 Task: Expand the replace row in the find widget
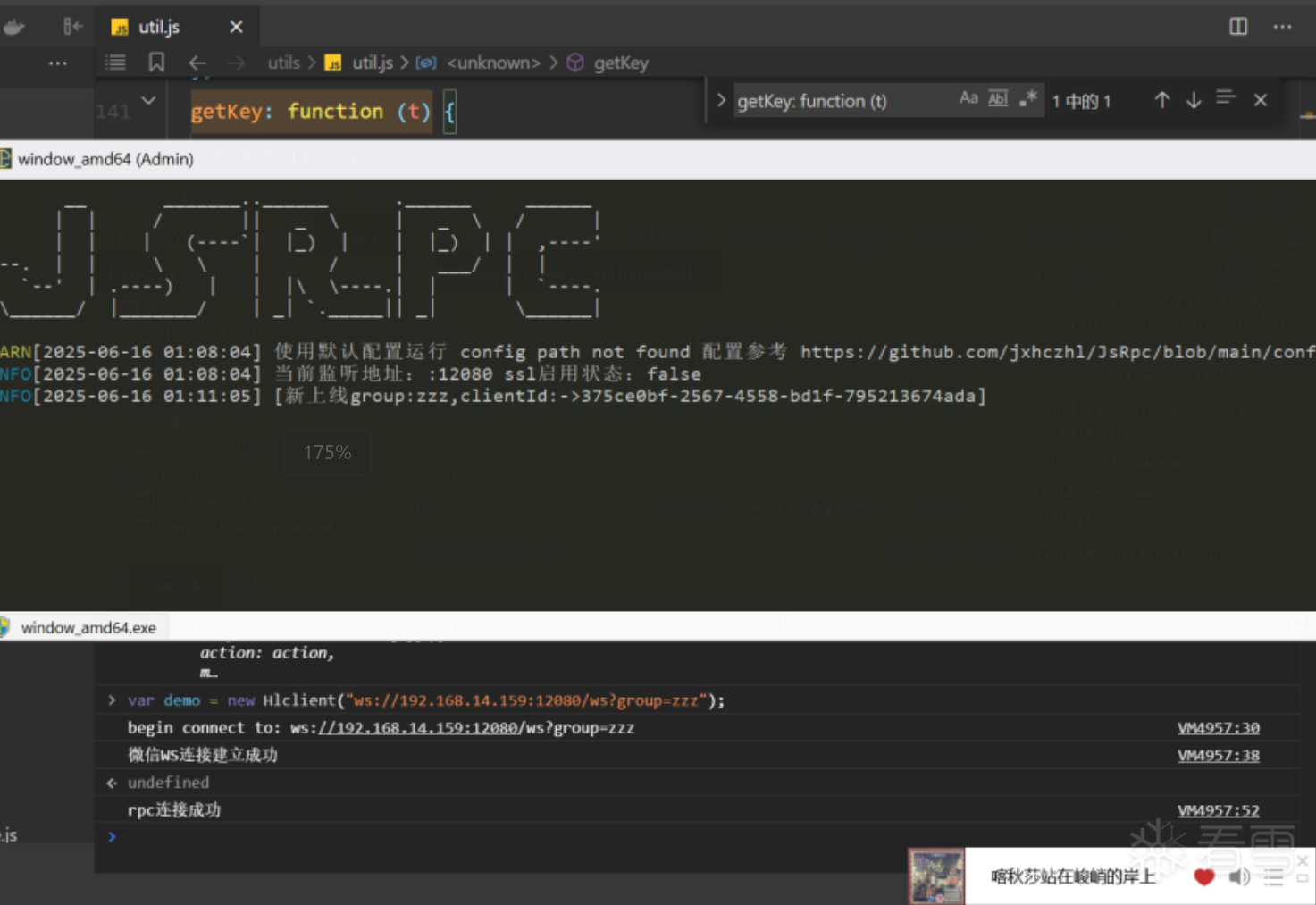[721, 100]
